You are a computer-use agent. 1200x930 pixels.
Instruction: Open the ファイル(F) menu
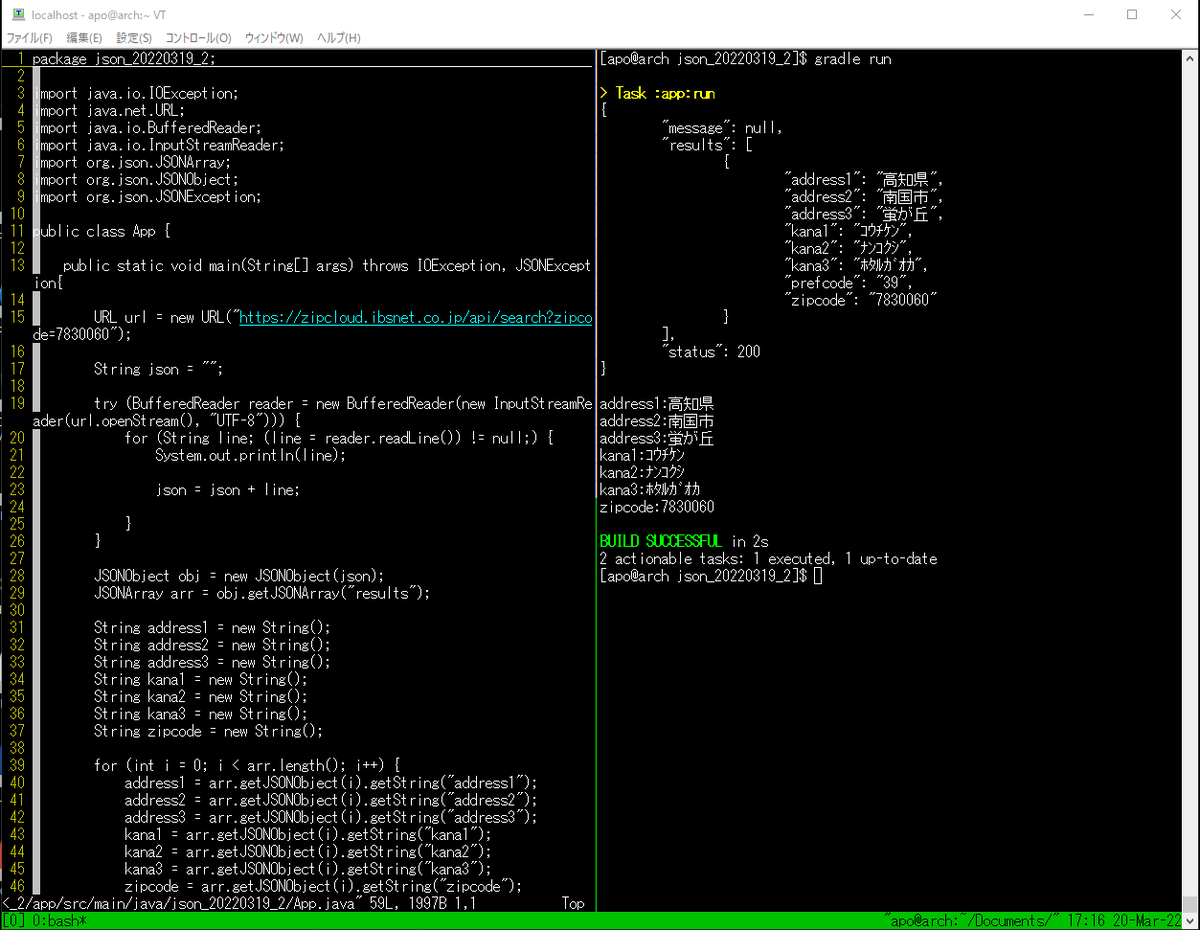tap(29, 38)
